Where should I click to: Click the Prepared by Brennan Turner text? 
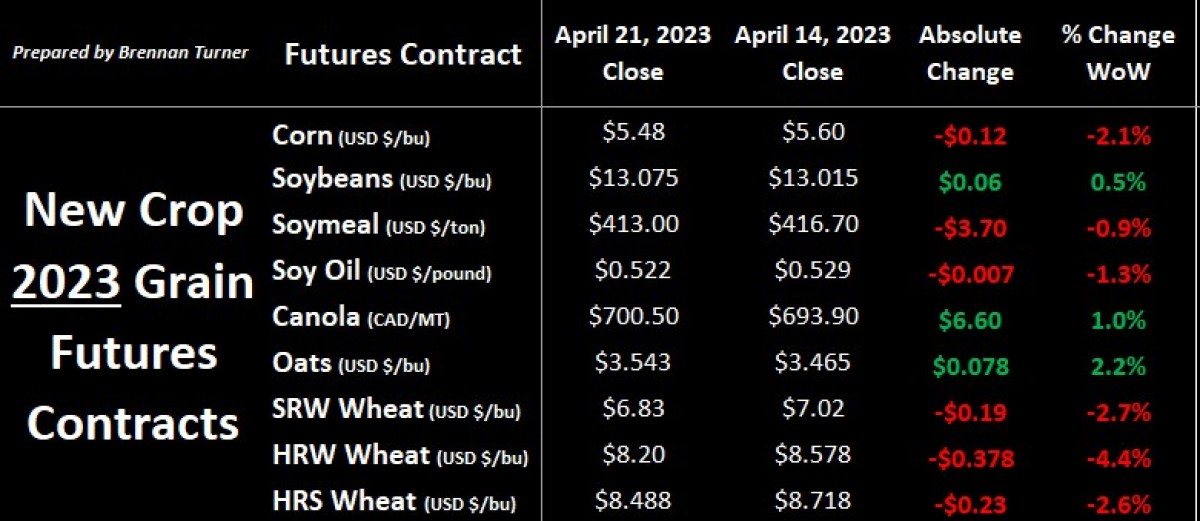129,52
